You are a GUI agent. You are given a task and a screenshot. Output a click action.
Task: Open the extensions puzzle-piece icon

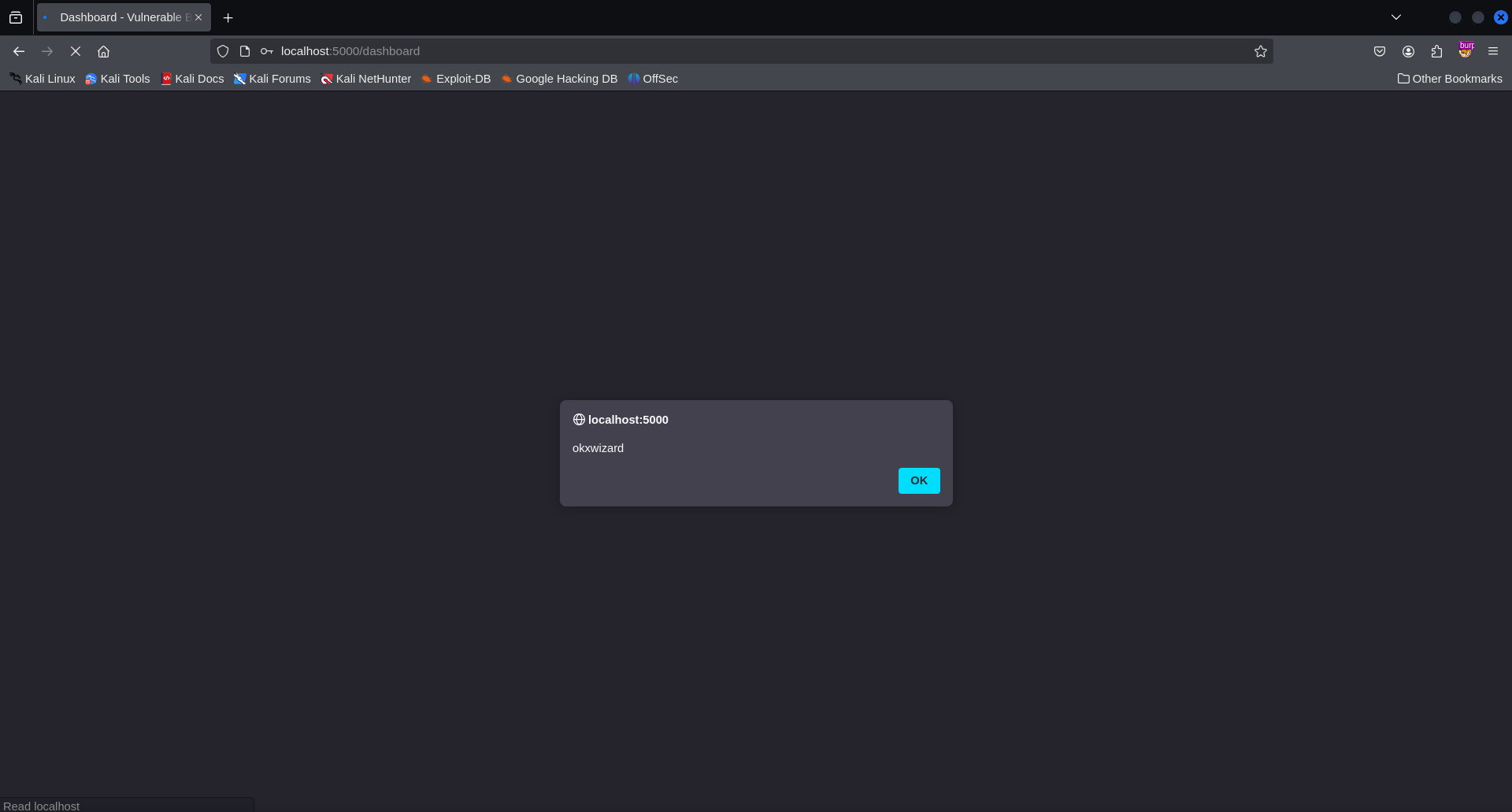(x=1436, y=51)
